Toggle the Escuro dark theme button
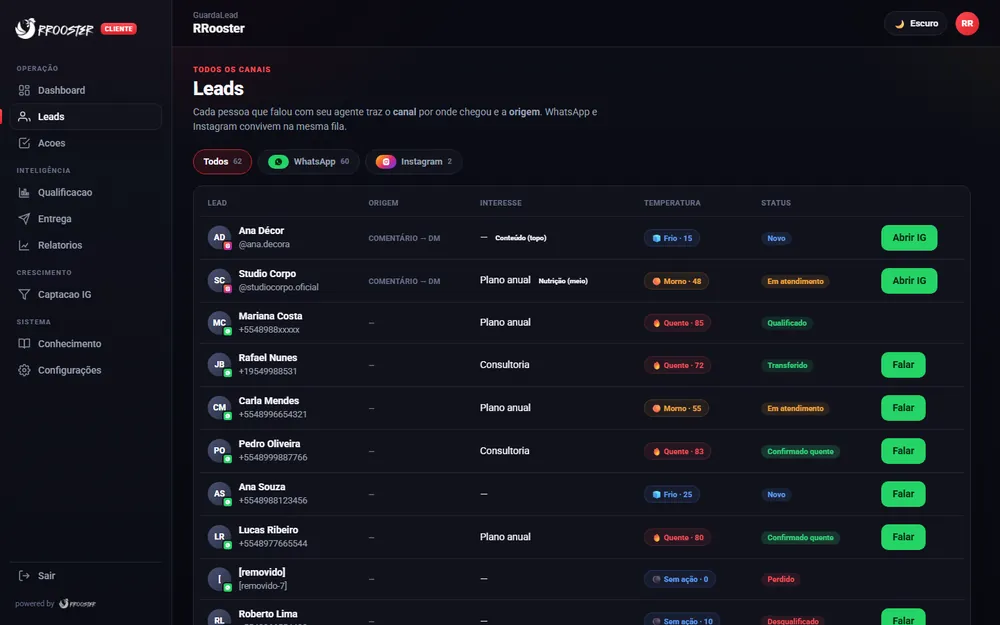1000x625 pixels. (x=916, y=24)
